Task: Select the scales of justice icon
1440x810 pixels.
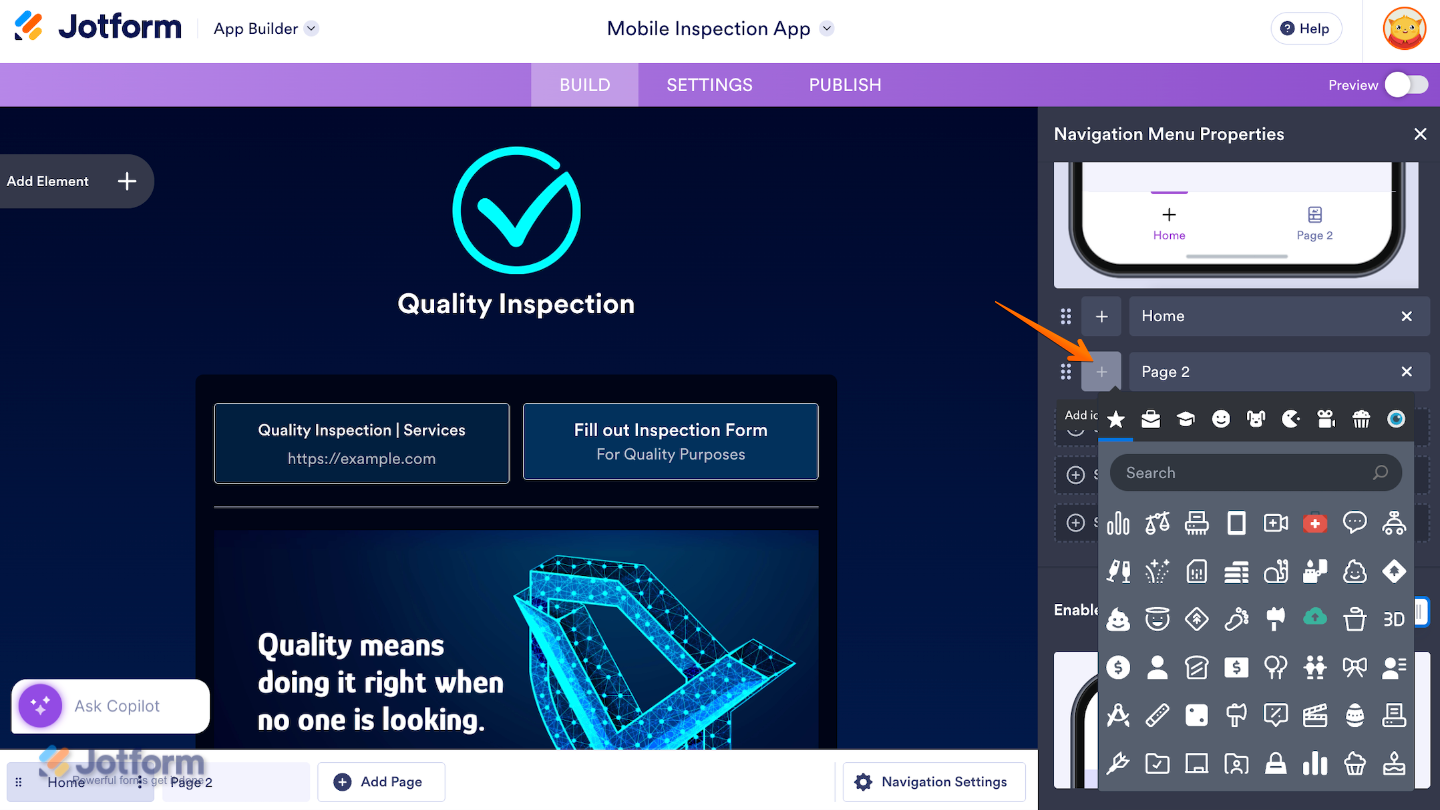Action: 1158,523
